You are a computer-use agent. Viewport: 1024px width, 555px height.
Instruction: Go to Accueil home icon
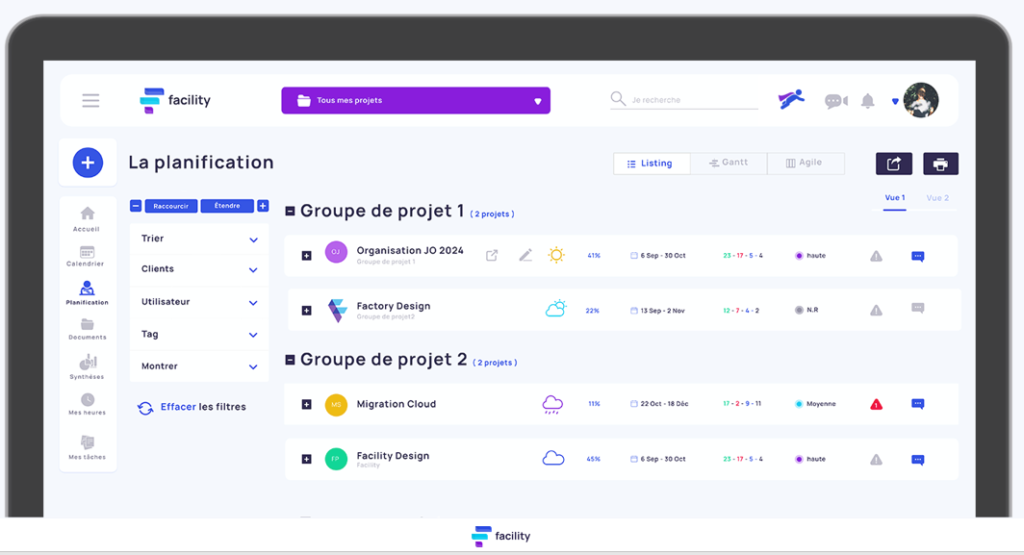click(87, 214)
